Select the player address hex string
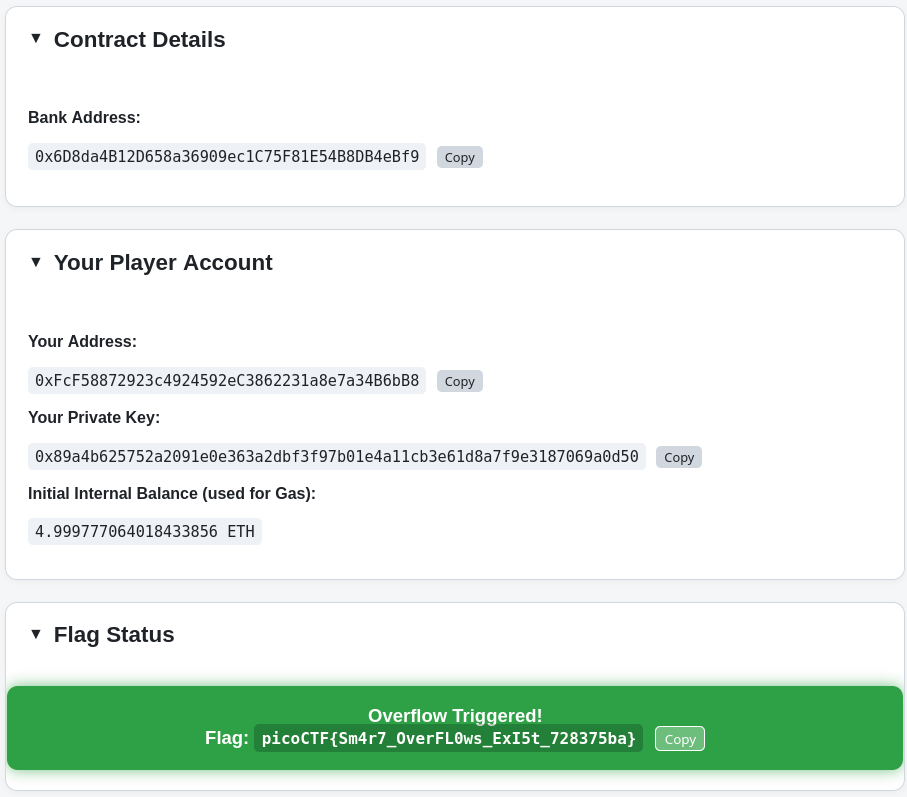This screenshot has width=907, height=797. pos(227,381)
